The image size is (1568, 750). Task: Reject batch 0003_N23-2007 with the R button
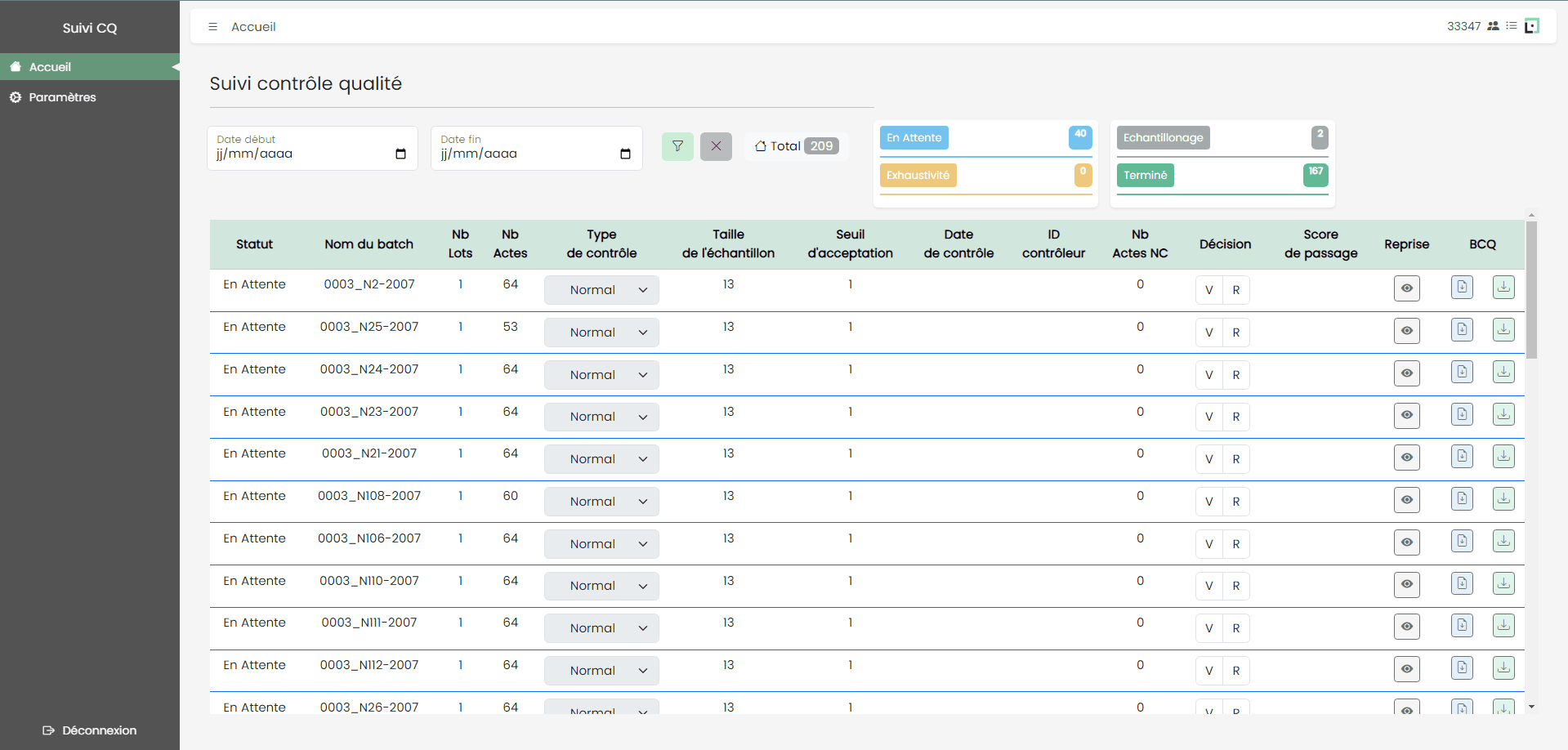1235,417
